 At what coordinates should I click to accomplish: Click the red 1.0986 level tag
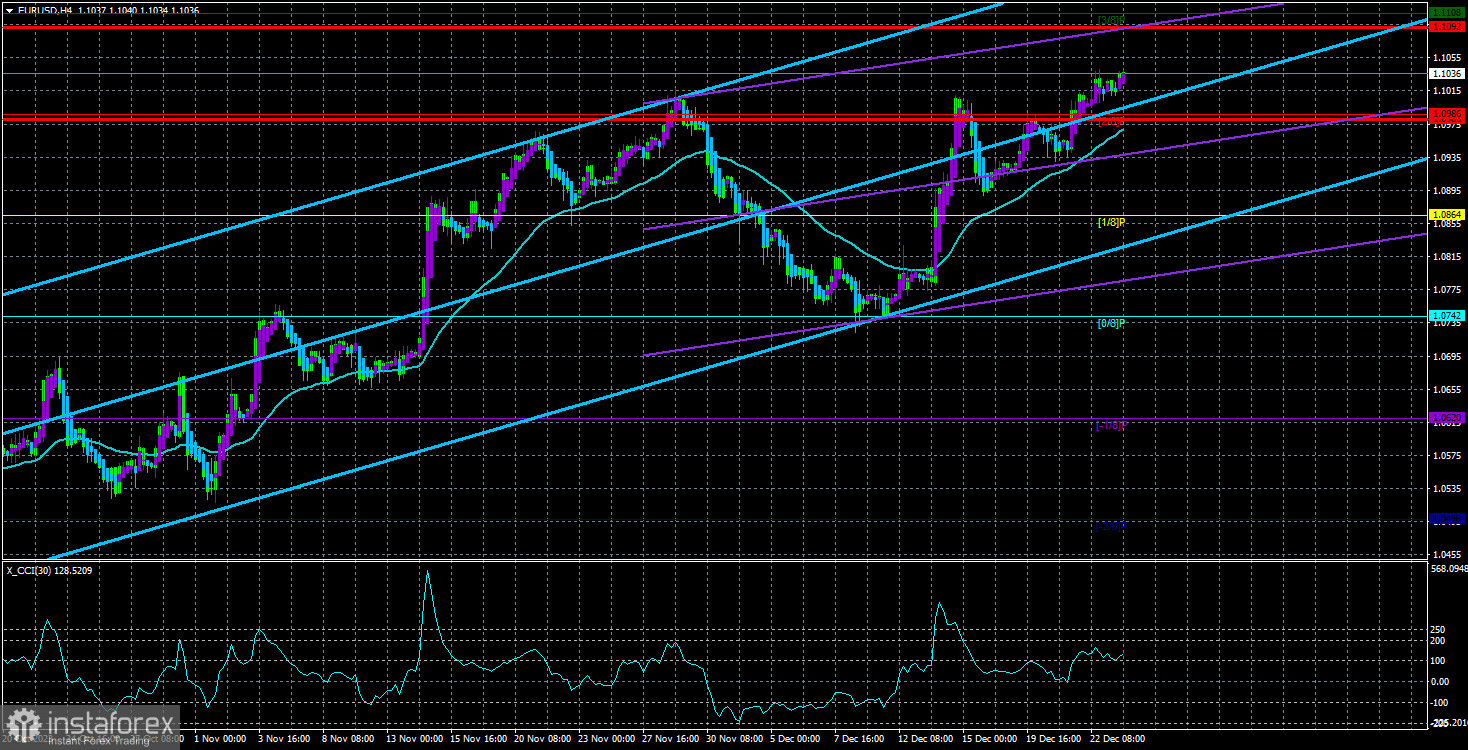click(x=1447, y=114)
